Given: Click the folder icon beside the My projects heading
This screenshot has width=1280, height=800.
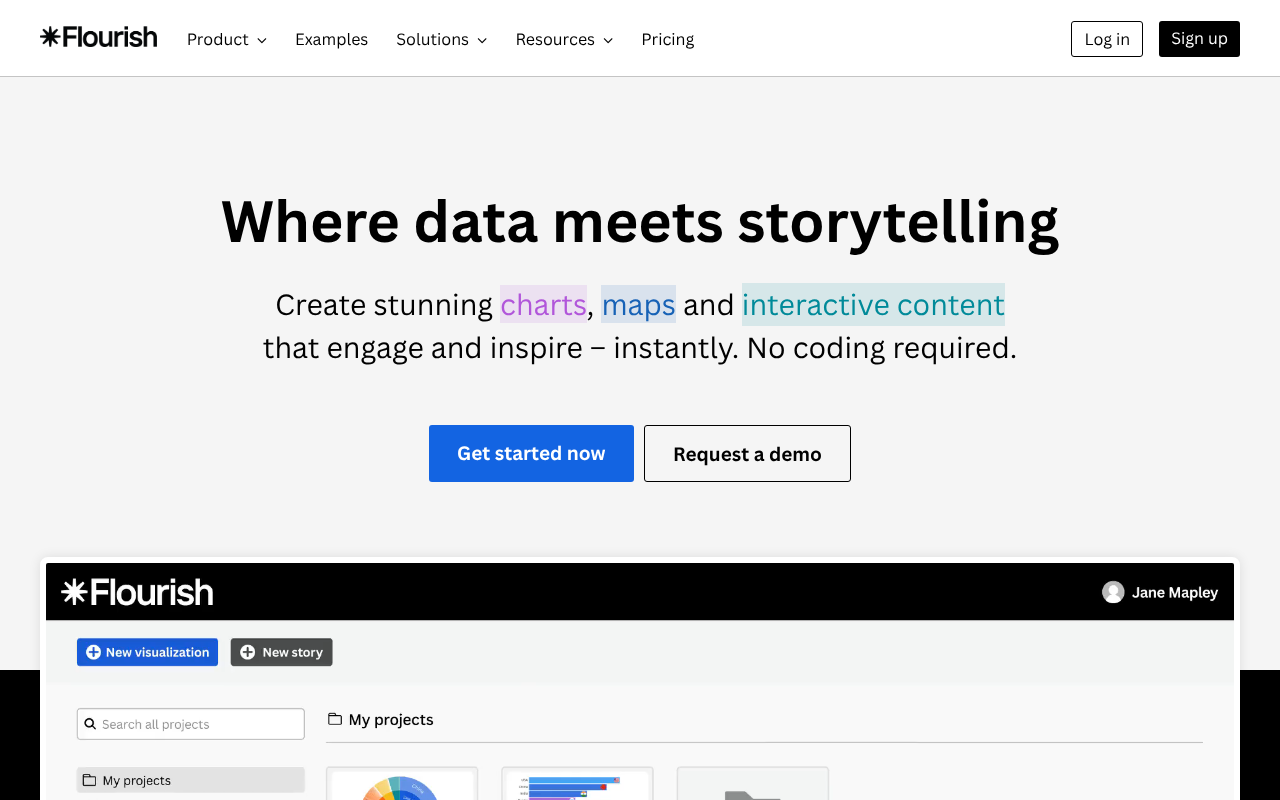Looking at the screenshot, I should 335,719.
